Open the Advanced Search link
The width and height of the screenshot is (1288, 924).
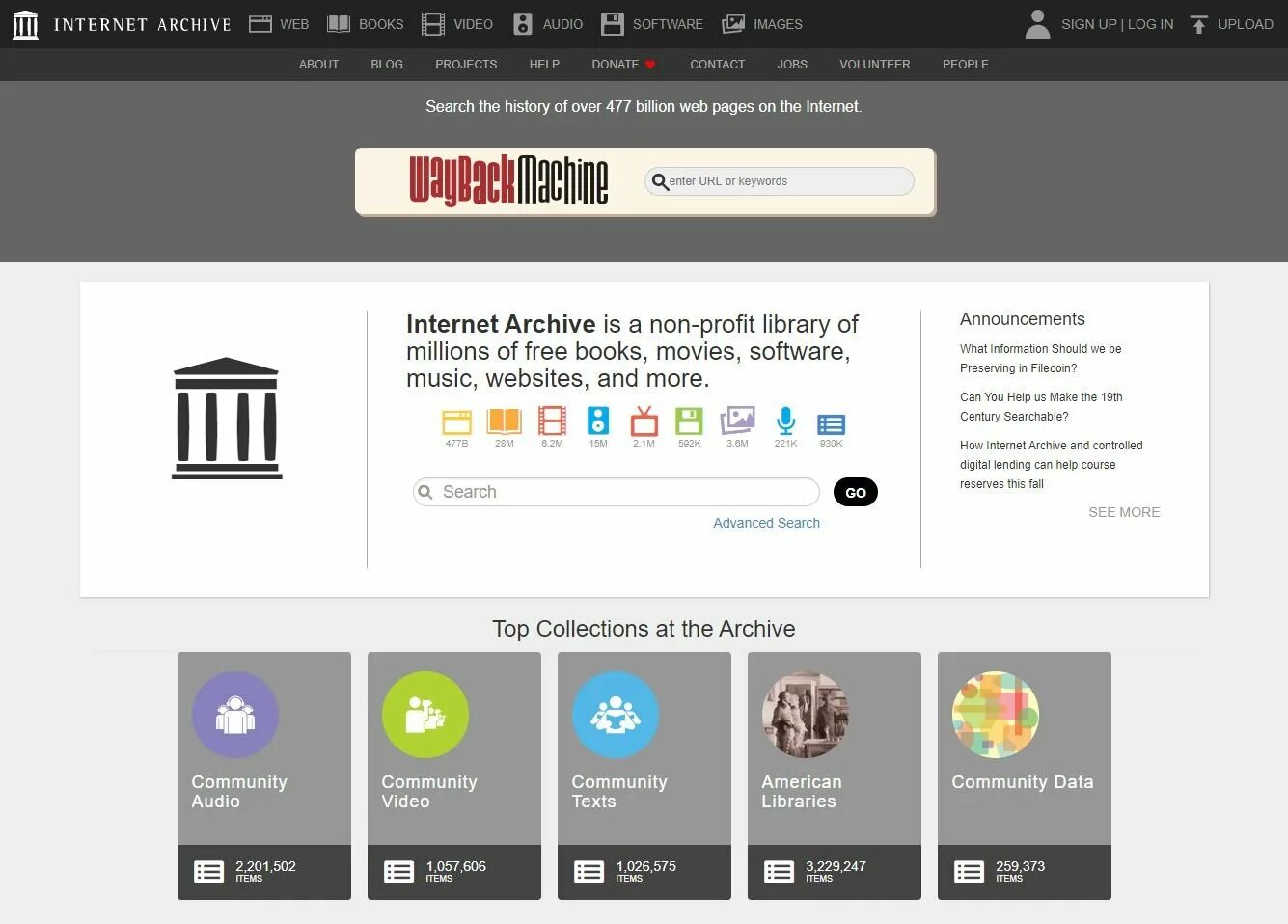(767, 523)
